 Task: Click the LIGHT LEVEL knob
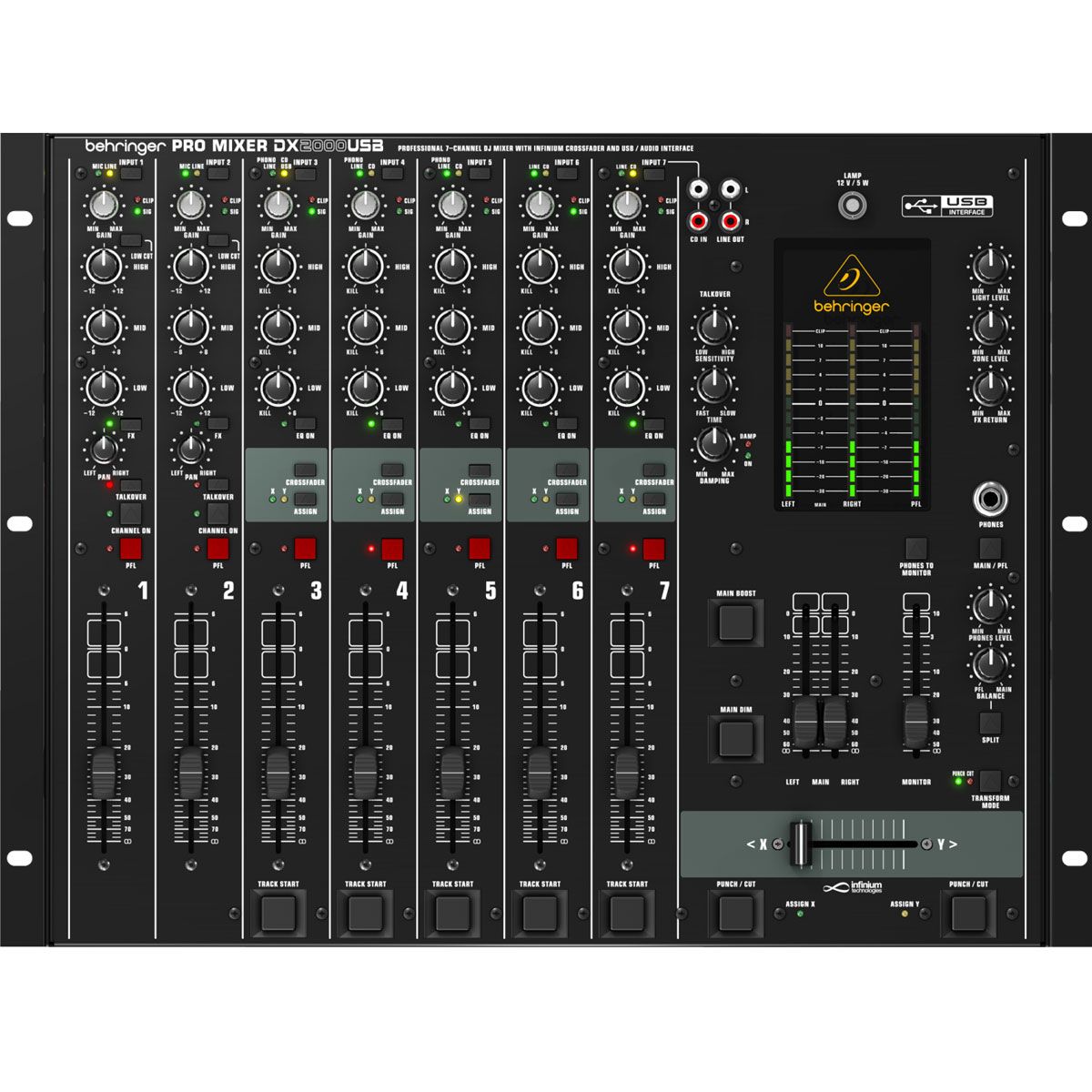pos(990,267)
